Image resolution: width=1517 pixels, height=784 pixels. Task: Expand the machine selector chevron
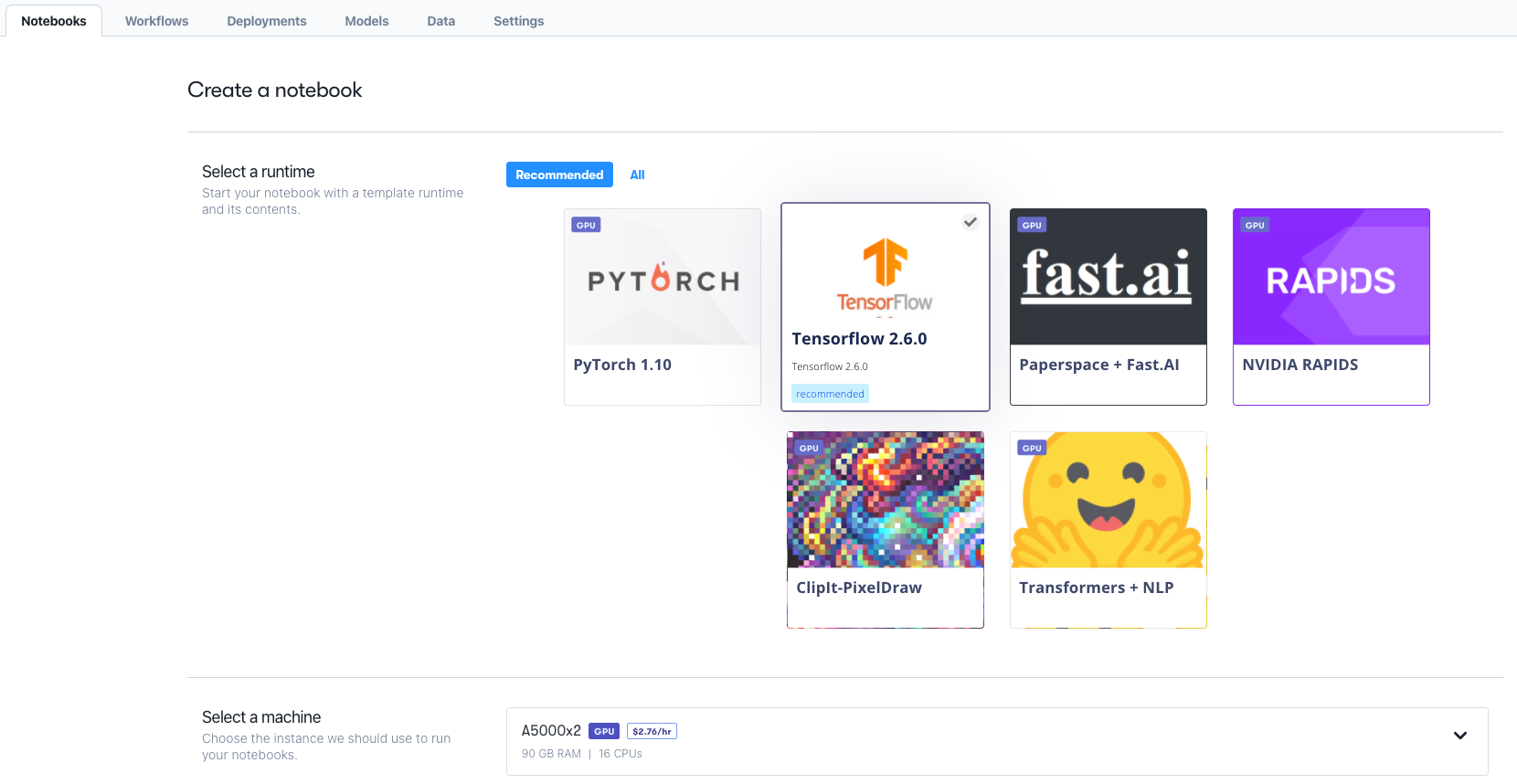pyautogui.click(x=1460, y=736)
